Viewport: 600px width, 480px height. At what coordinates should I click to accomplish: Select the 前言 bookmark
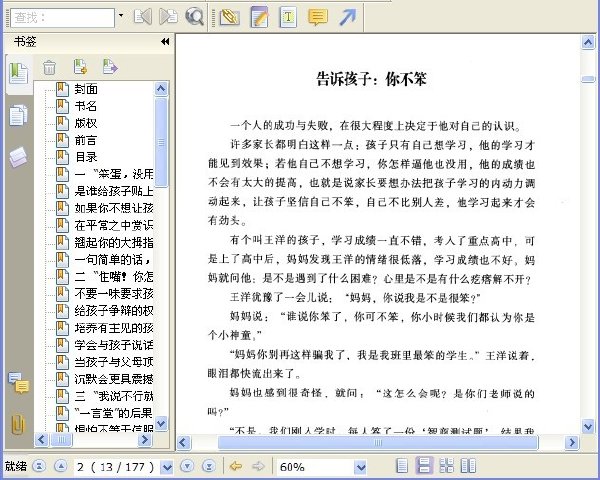tap(86, 140)
